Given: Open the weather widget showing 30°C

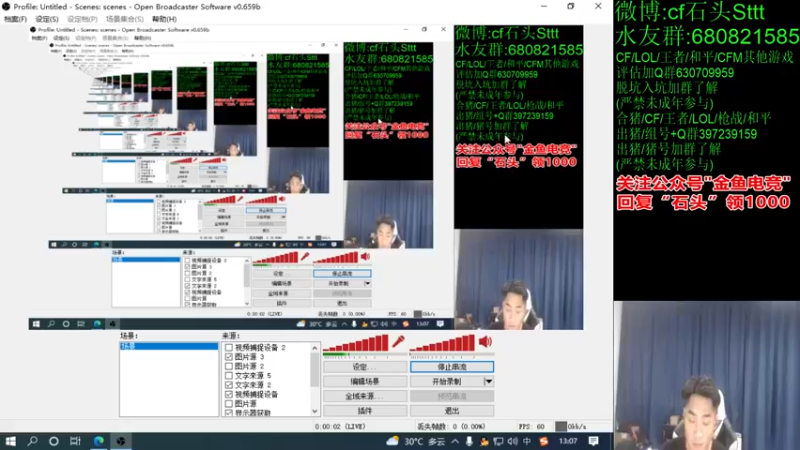Looking at the screenshot, I should pyautogui.click(x=415, y=441).
